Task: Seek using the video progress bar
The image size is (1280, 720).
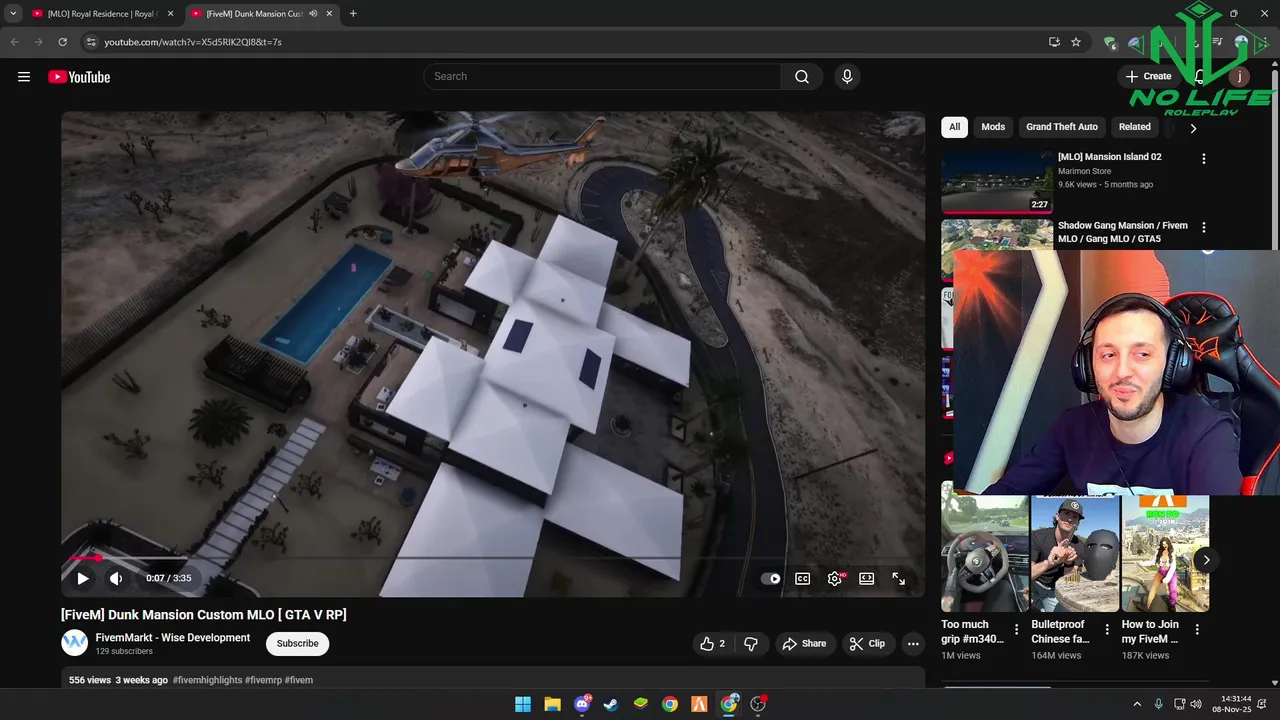Action: tap(492, 558)
